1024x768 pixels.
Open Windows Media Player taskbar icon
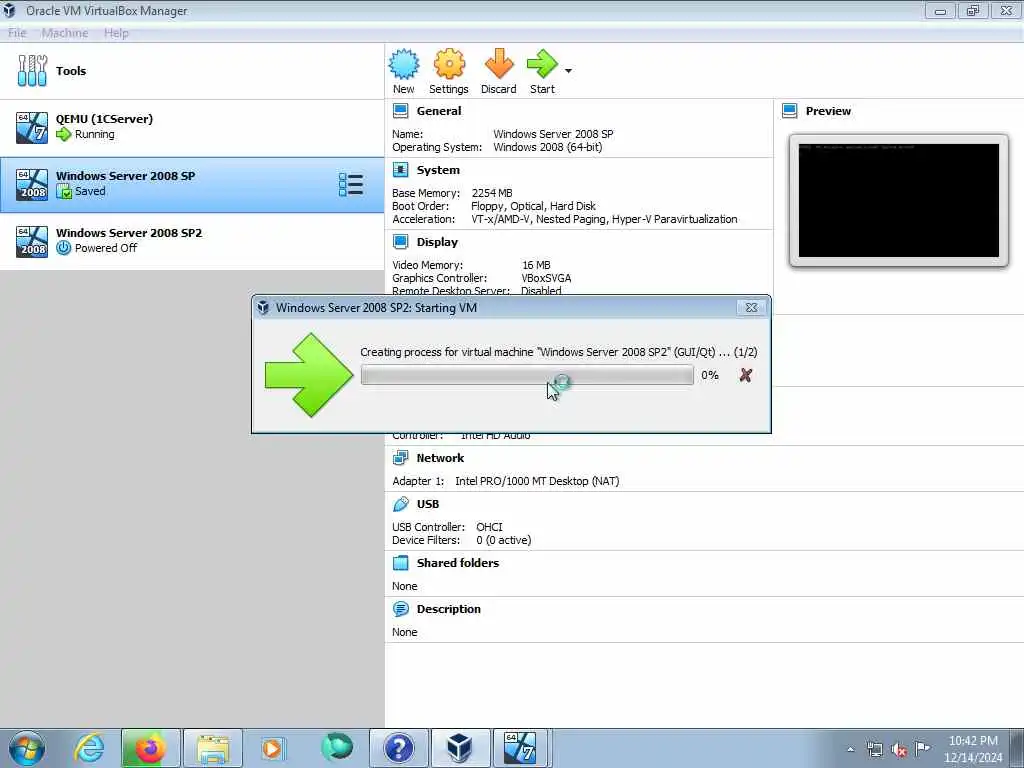tap(273, 748)
